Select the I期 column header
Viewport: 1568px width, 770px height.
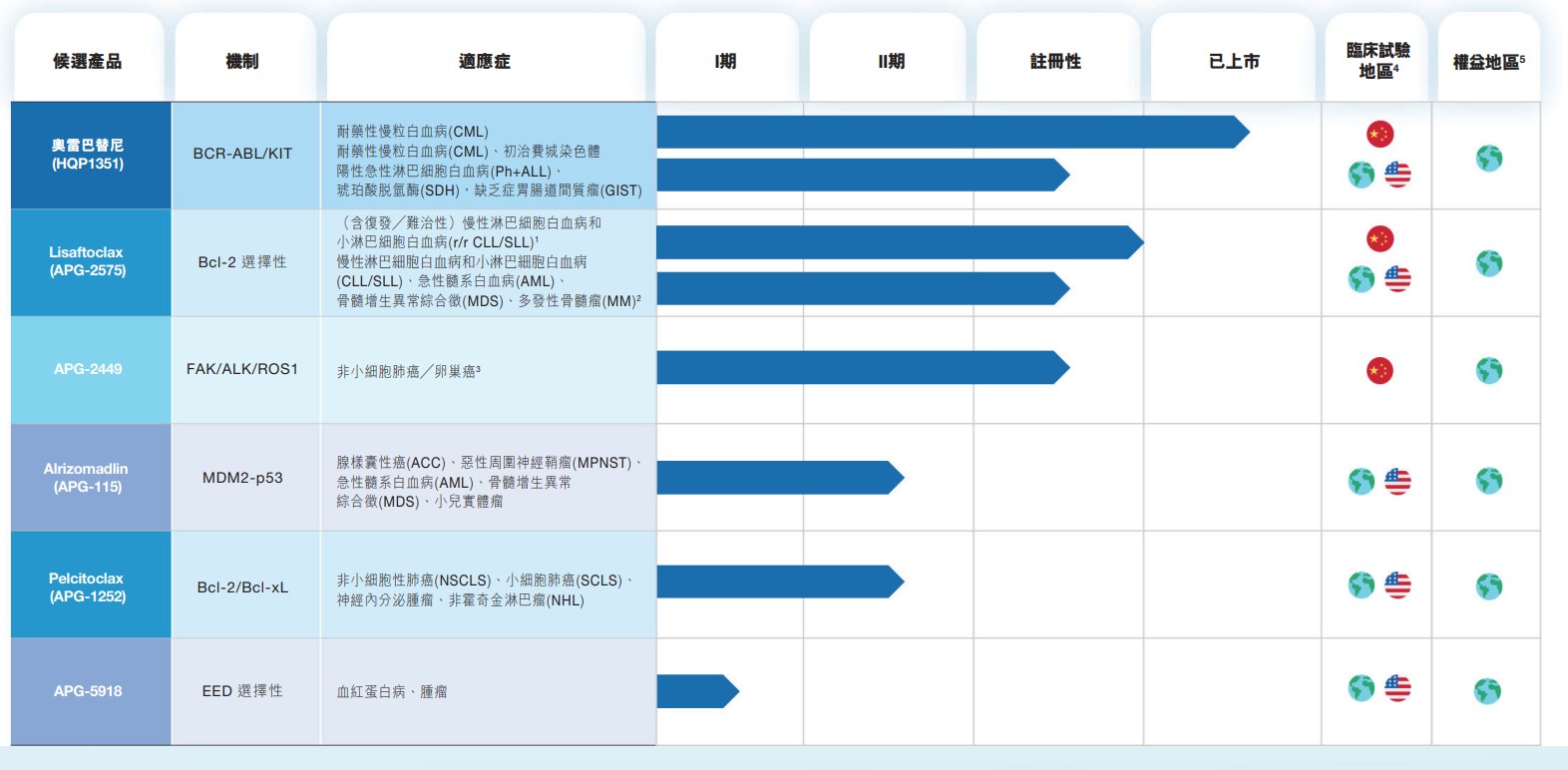pyautogui.click(x=727, y=58)
